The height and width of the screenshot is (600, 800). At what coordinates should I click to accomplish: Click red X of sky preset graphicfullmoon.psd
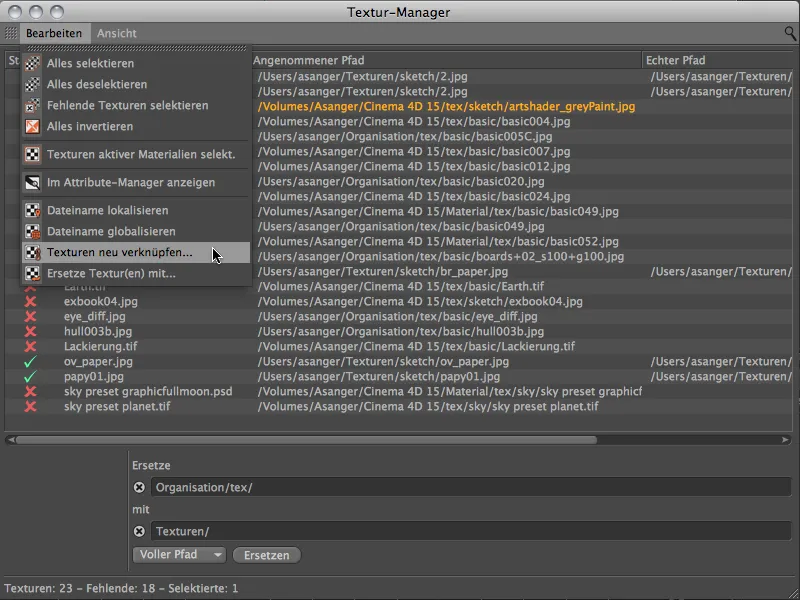coord(31,391)
